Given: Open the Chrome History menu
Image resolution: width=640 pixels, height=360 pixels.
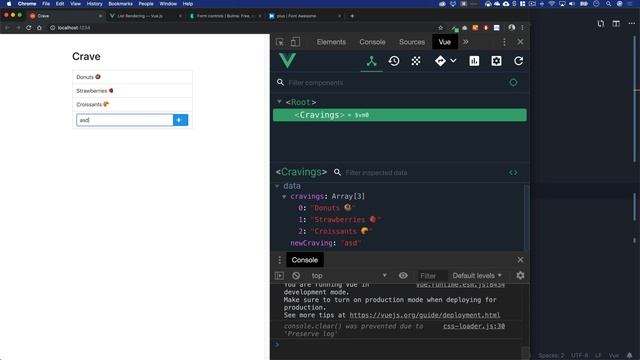Looking at the screenshot, I should [x=94, y=4].
